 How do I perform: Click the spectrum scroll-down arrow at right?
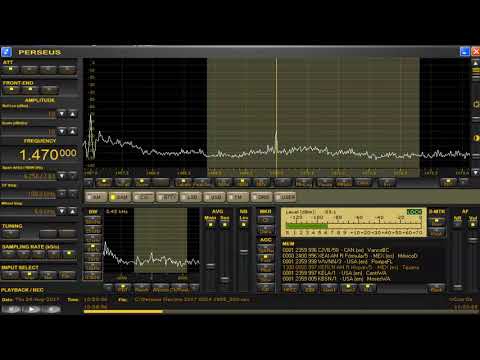[x=476, y=172]
